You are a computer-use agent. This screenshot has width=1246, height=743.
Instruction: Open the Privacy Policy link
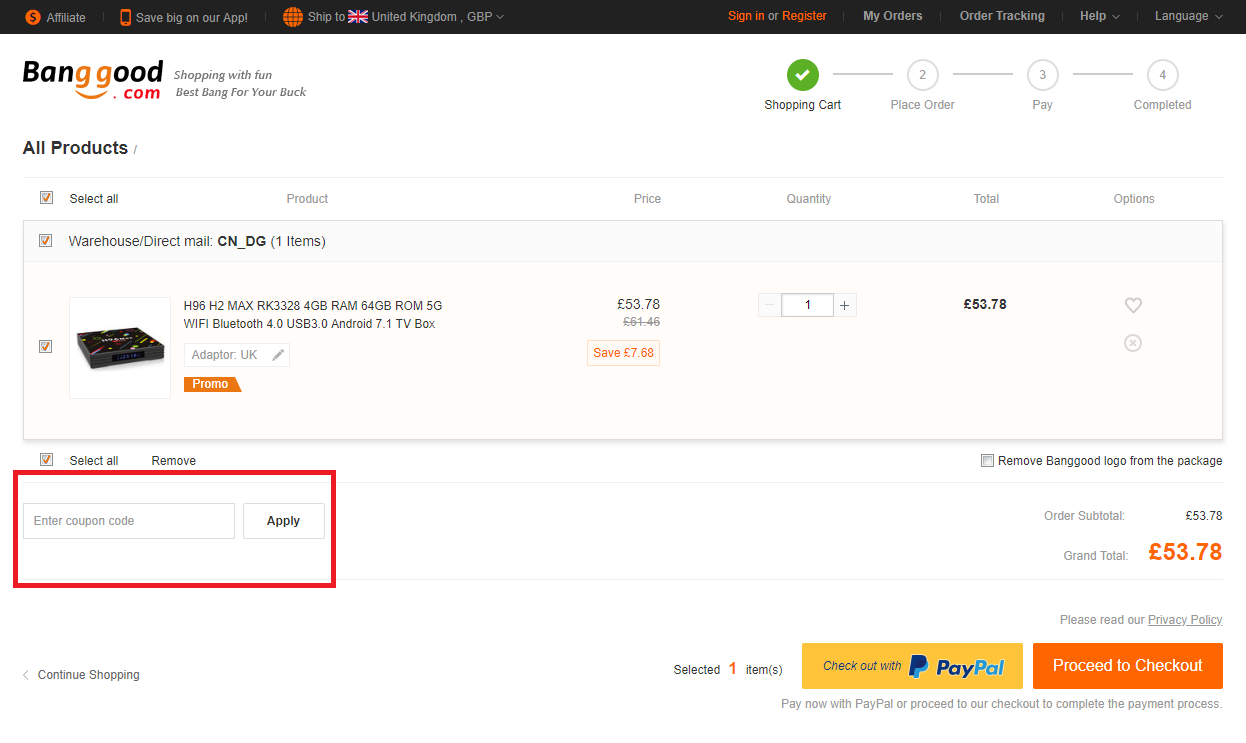(x=1185, y=620)
